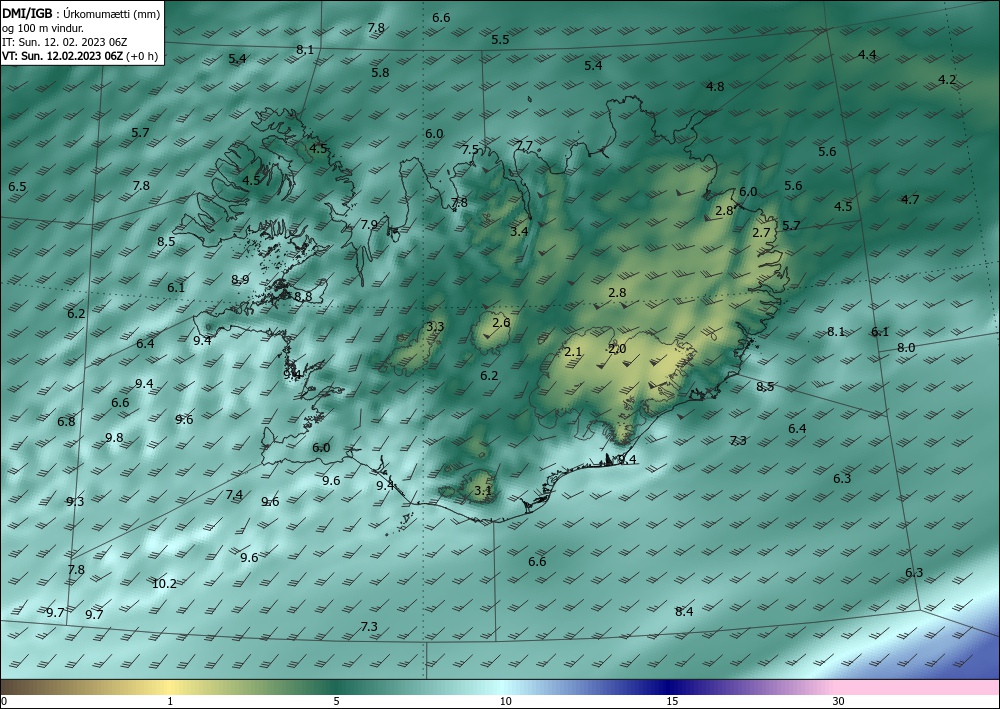The width and height of the screenshot is (1000, 709).
Task: Click the 9.8 value on the map
Action: pos(114,437)
